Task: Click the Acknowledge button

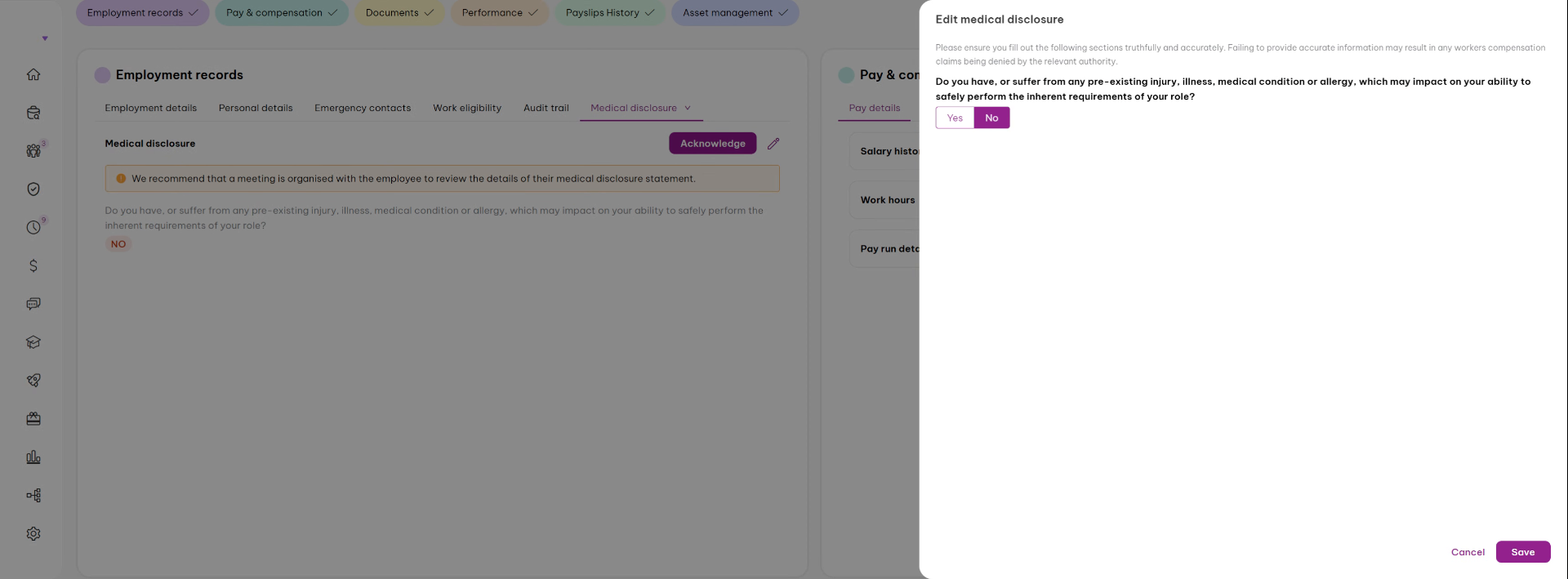Action: coord(713,144)
